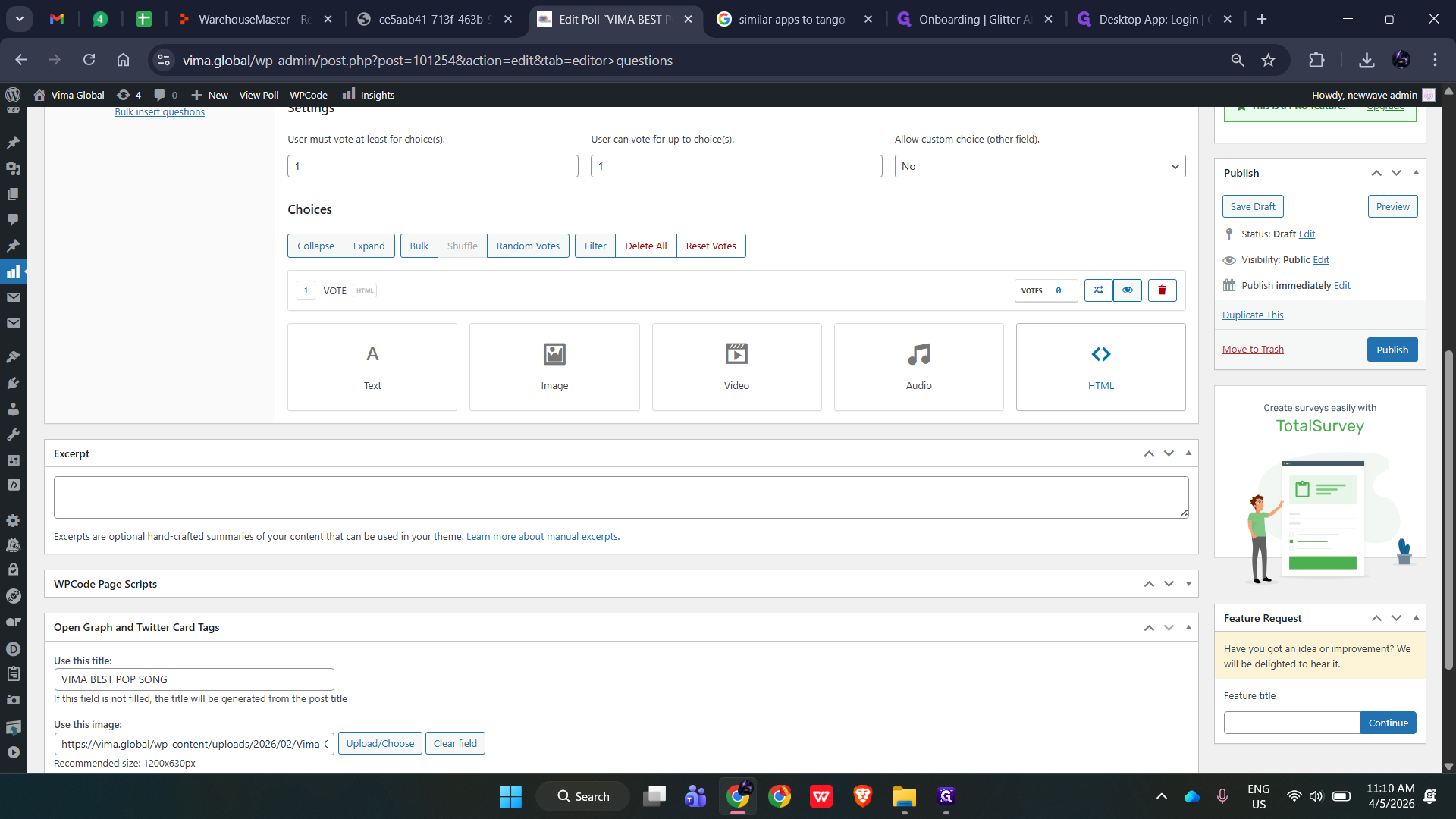Toggle Excerpt panel collapse triangle
Image resolution: width=1456 pixels, height=819 pixels.
coord(1188,453)
